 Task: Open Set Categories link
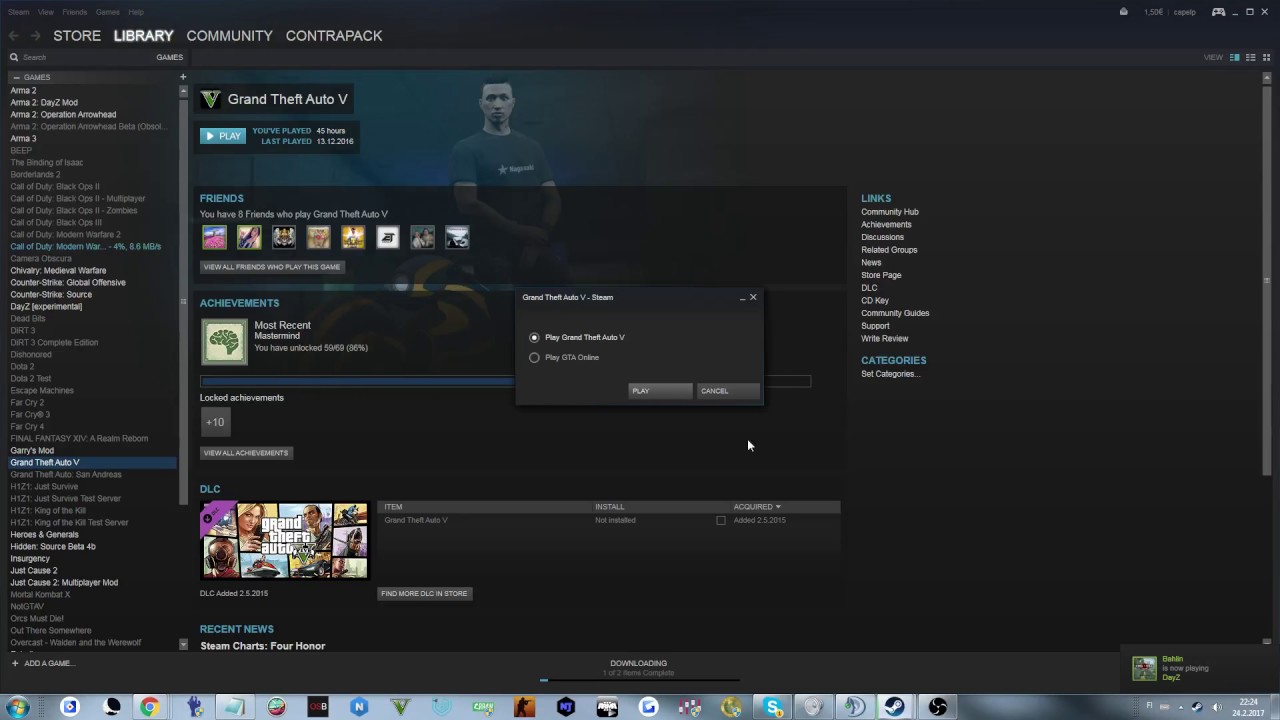(x=891, y=374)
